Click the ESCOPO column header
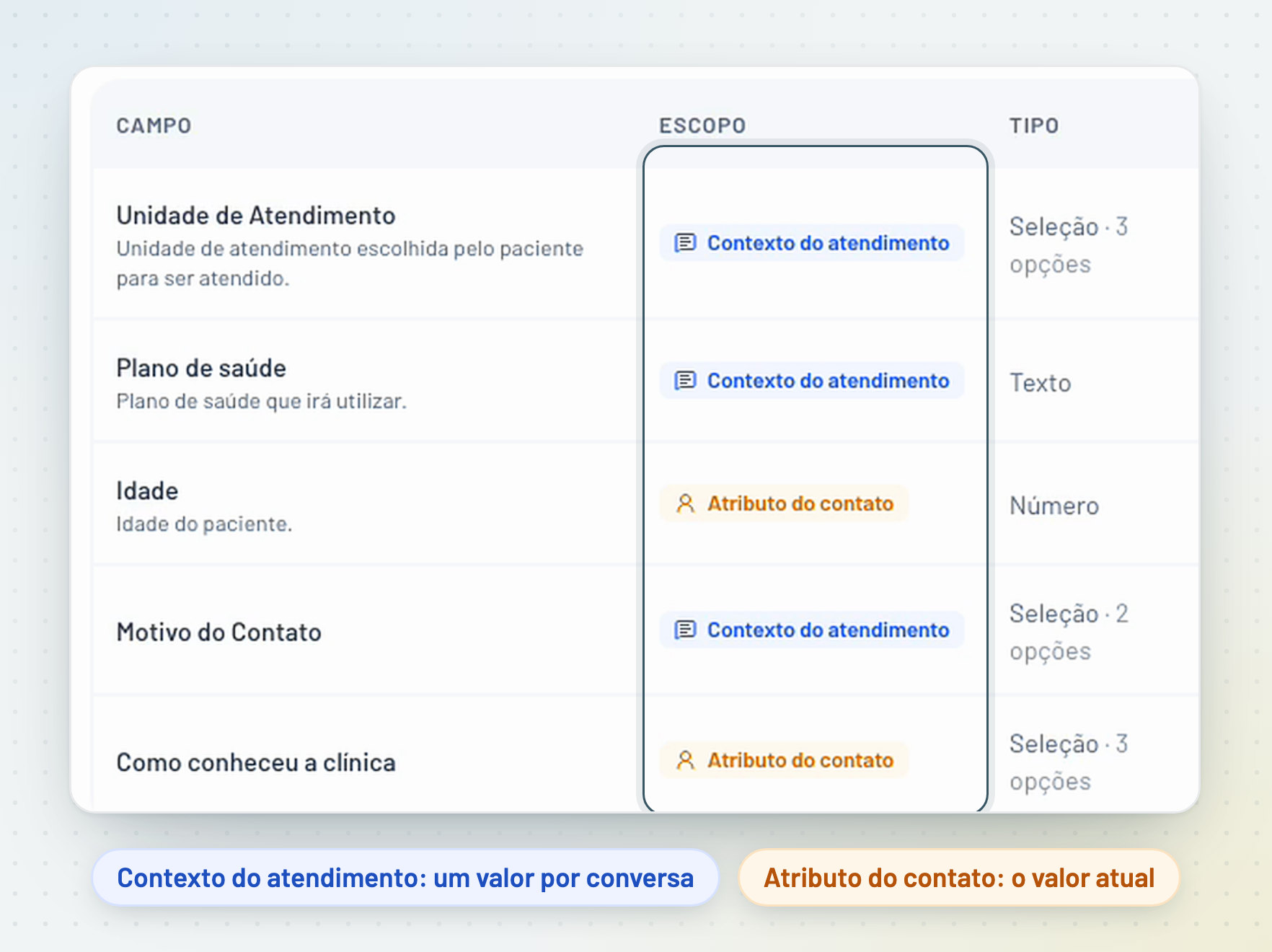Image resolution: width=1272 pixels, height=952 pixels. tap(702, 125)
